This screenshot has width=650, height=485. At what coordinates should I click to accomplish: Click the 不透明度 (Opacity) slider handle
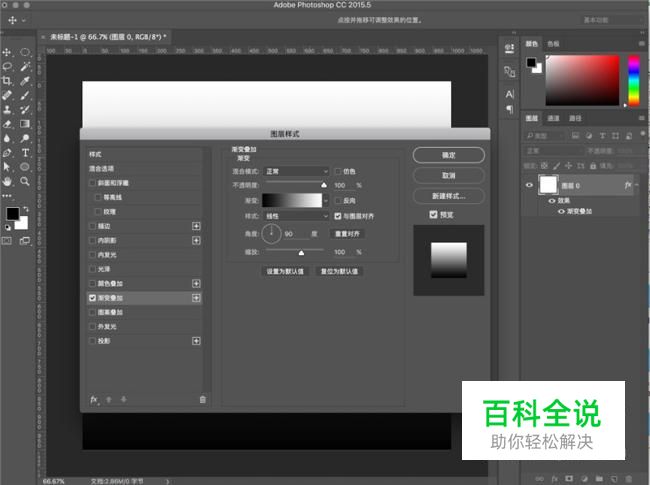(324, 185)
